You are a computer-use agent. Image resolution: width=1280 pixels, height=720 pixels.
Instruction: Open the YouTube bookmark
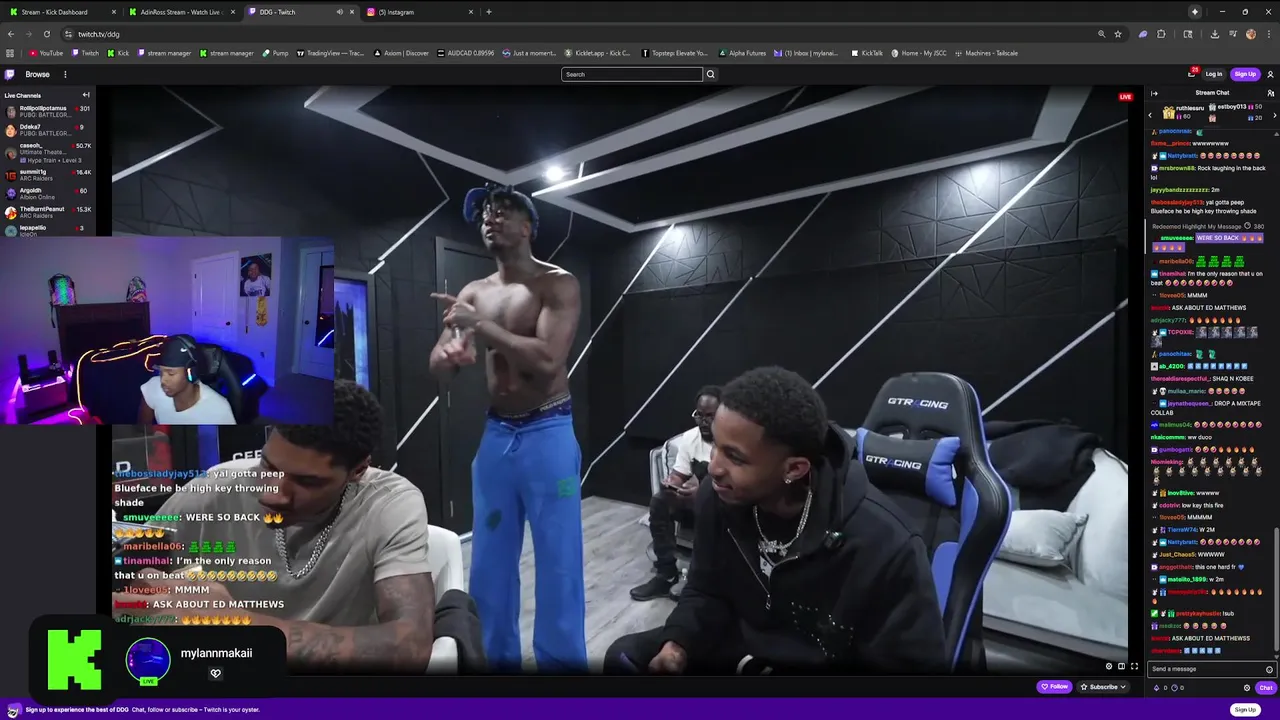point(46,53)
